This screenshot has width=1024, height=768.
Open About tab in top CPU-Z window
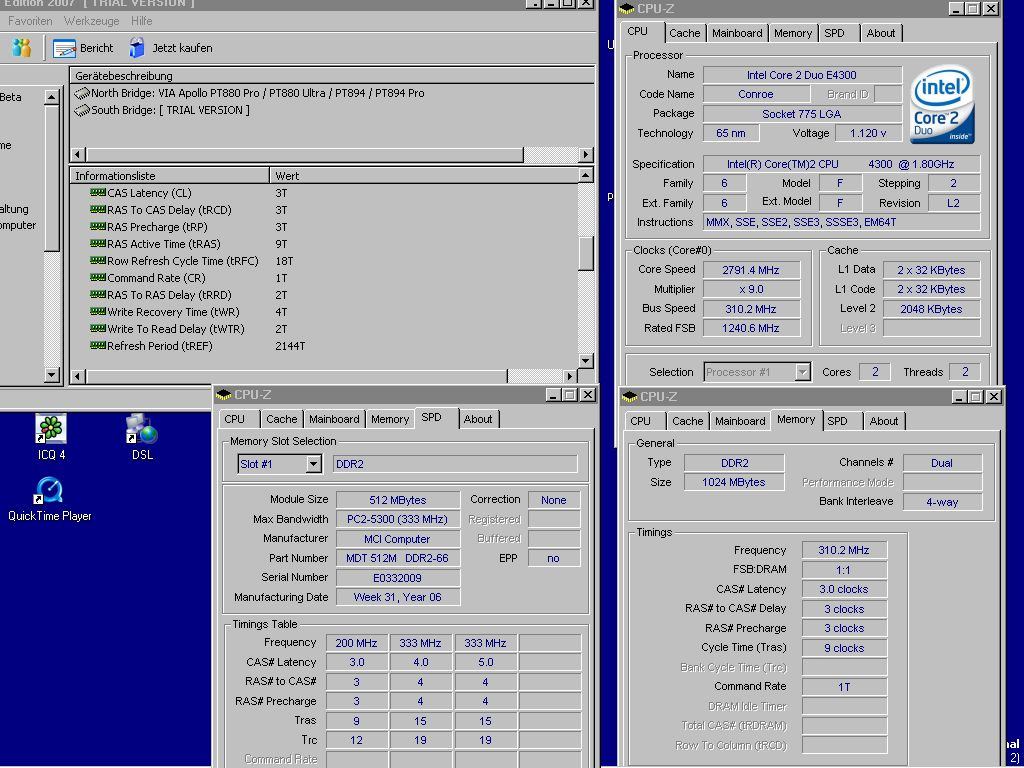click(x=881, y=33)
